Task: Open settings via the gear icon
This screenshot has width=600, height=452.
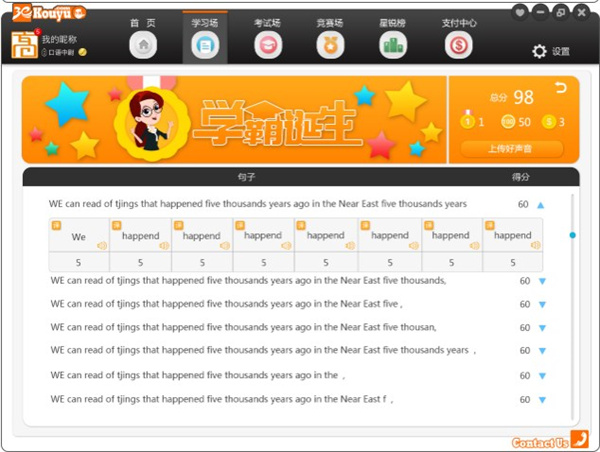Action: (540, 51)
